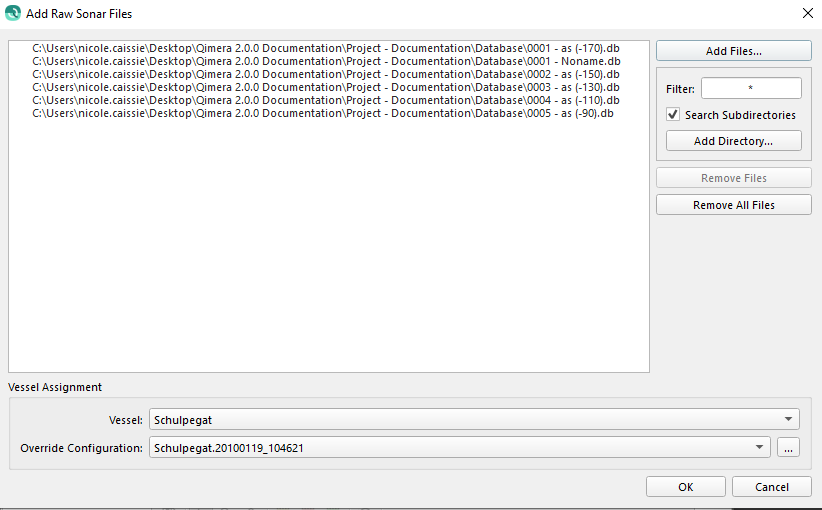Toggle the Search Subdirectories checkbox
The width and height of the screenshot is (822, 510).
pyautogui.click(x=673, y=115)
